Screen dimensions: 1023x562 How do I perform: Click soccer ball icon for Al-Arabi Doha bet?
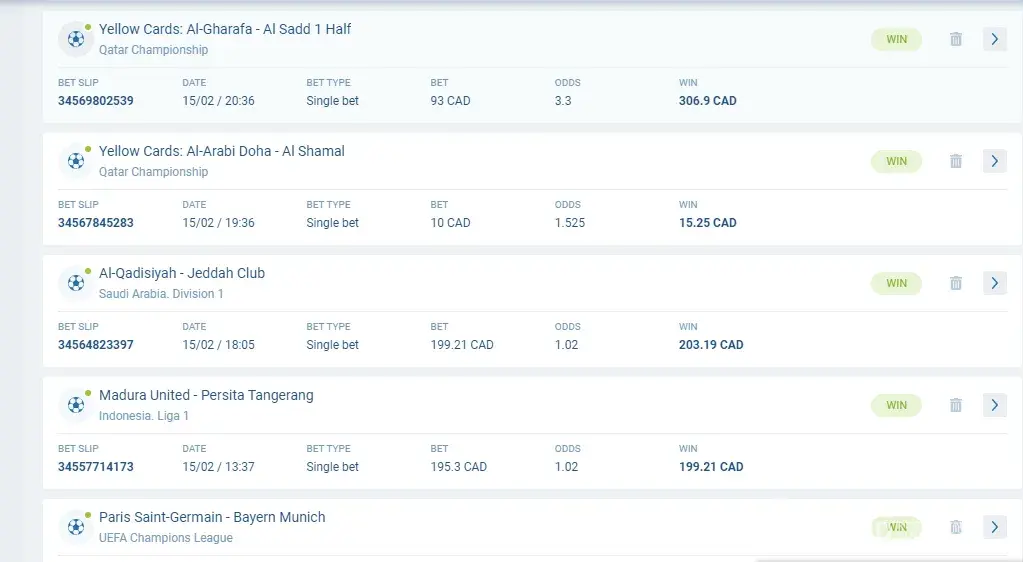(75, 161)
